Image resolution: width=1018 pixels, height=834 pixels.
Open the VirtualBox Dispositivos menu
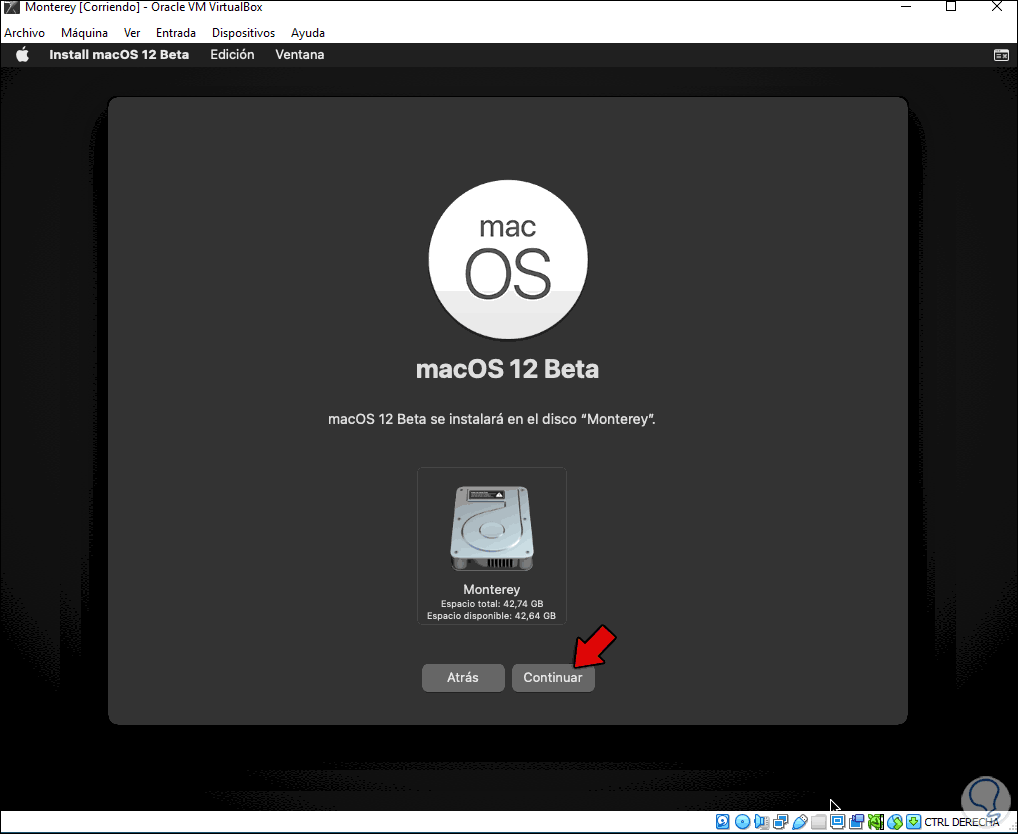click(x=243, y=32)
